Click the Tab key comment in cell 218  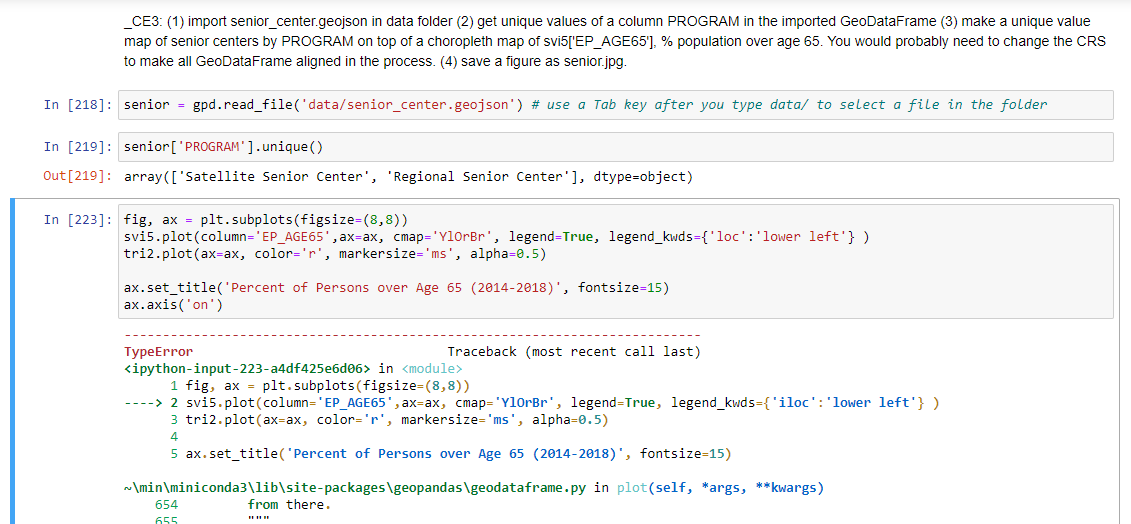tap(788, 105)
